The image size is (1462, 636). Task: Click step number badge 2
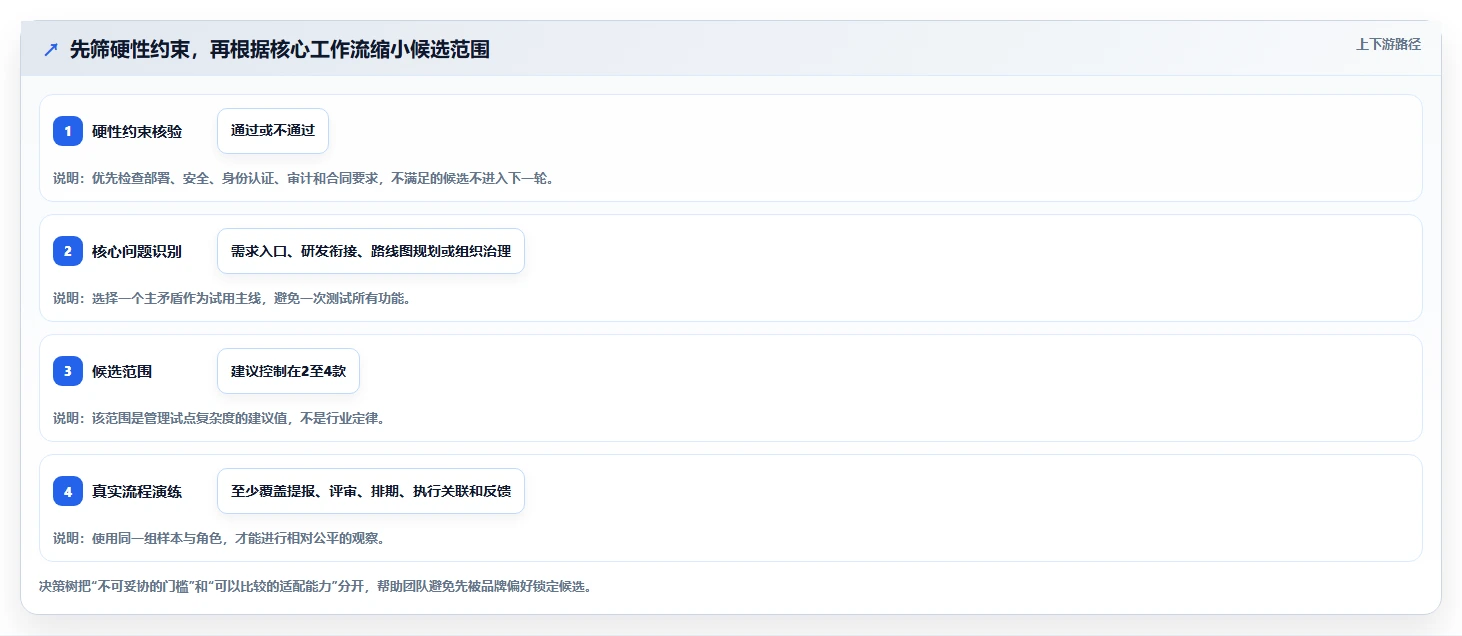(x=68, y=251)
